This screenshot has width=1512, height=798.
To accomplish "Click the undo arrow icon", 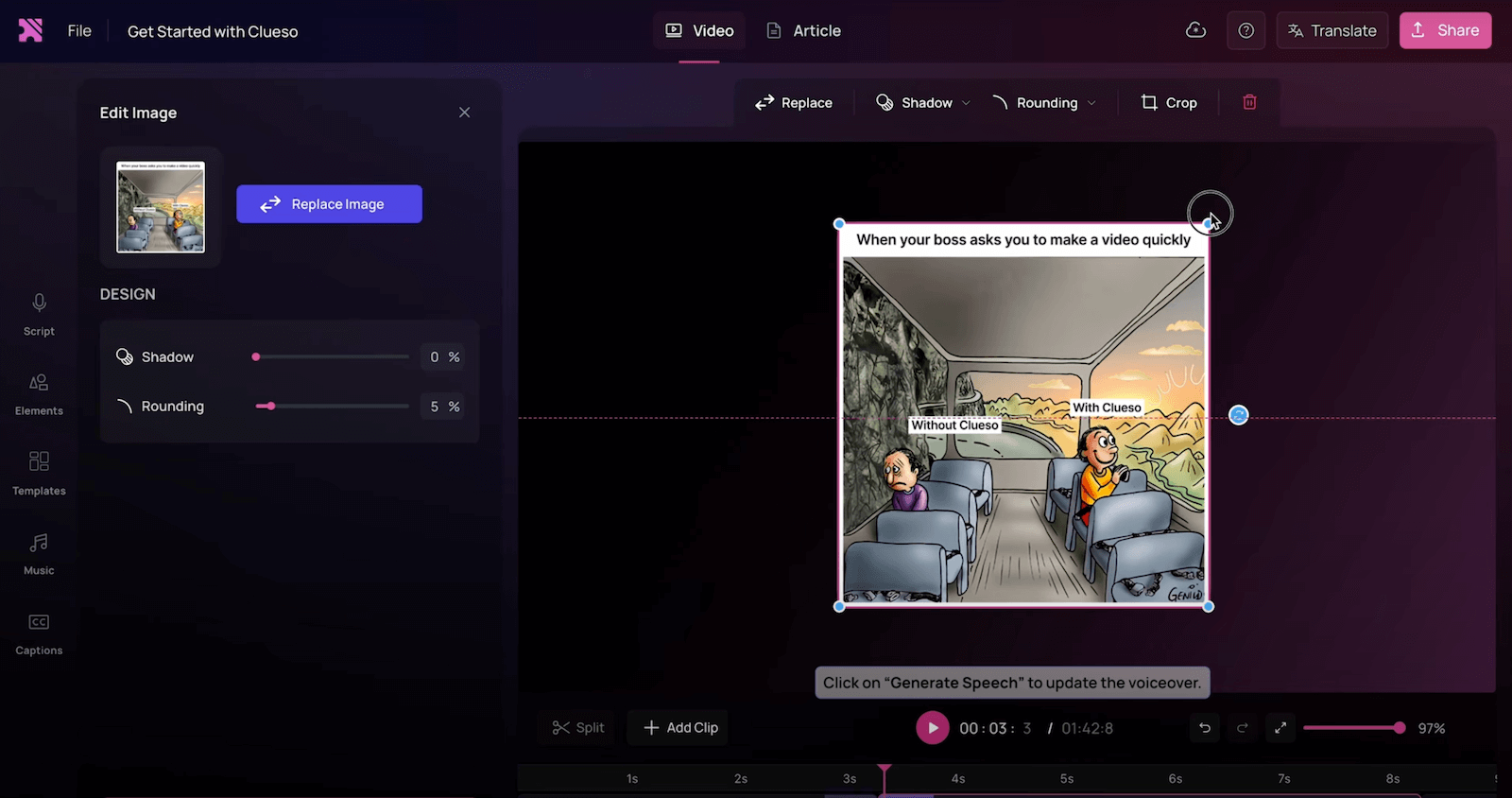I will click(x=1205, y=728).
